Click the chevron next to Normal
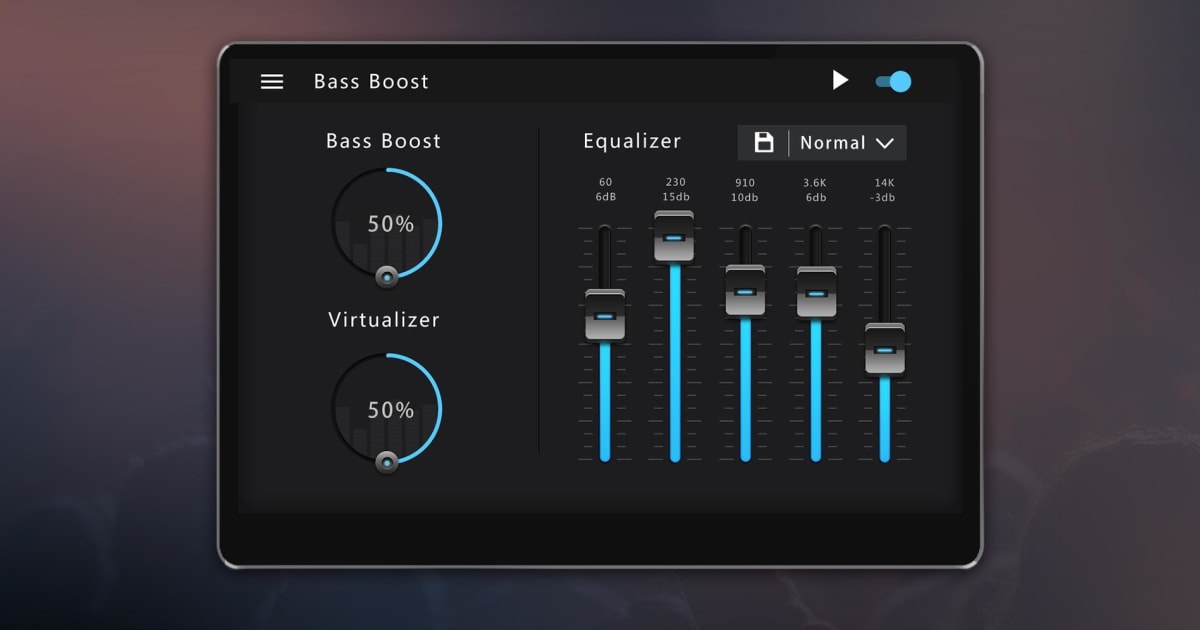This screenshot has height=630, width=1200. pyautogui.click(x=884, y=143)
